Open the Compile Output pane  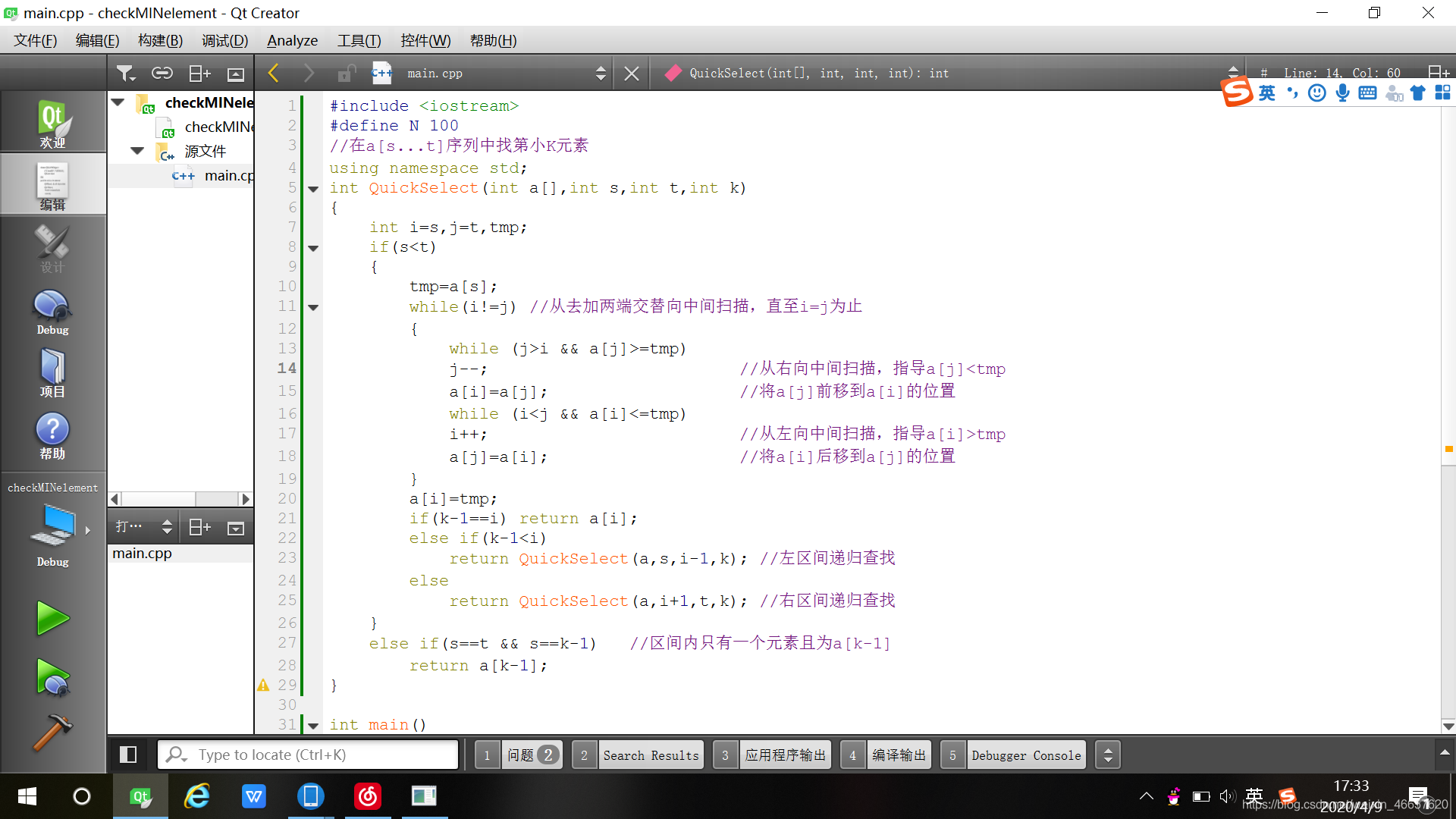pos(886,755)
